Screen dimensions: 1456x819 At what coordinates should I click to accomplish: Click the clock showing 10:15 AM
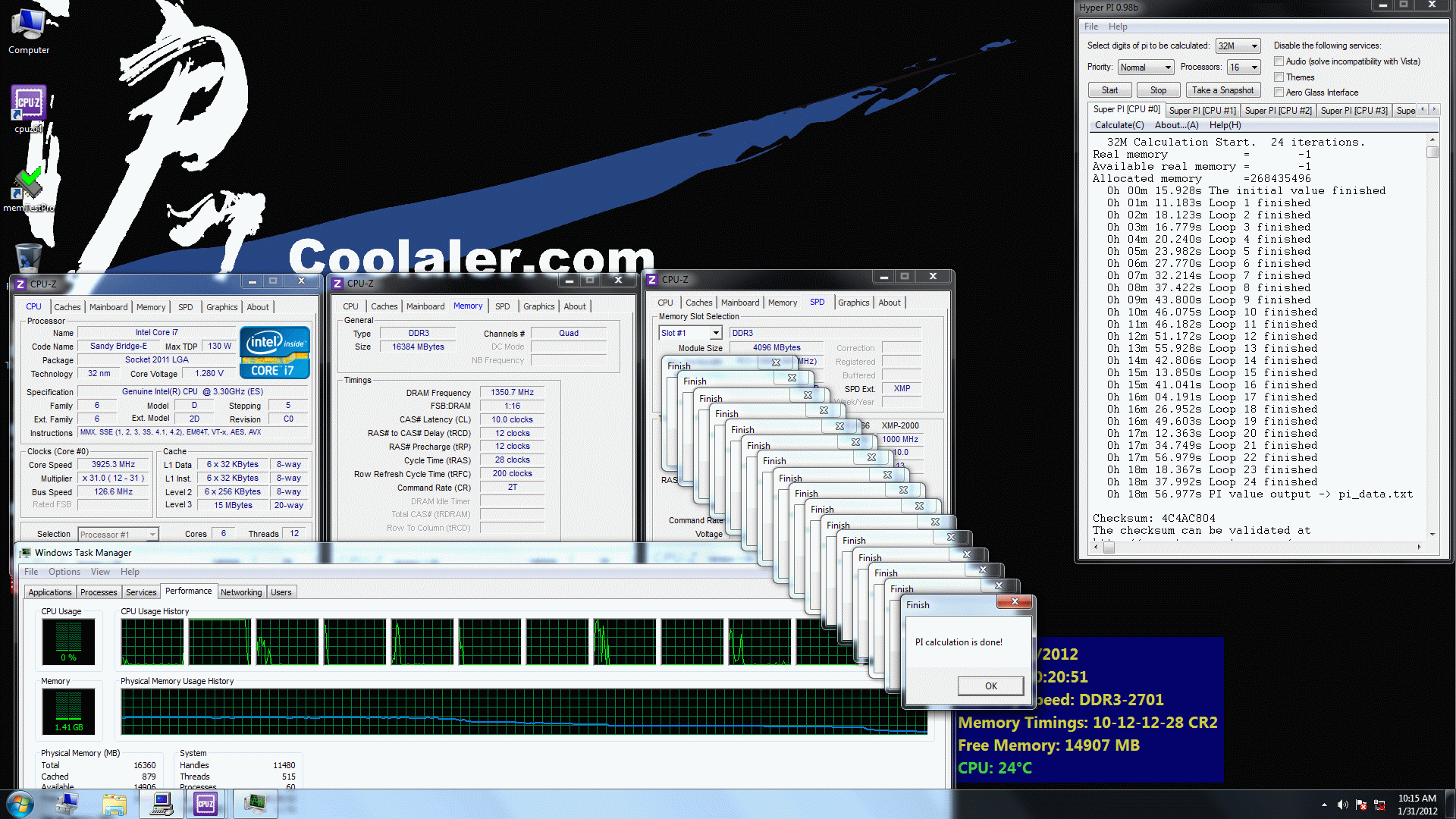(x=1417, y=799)
